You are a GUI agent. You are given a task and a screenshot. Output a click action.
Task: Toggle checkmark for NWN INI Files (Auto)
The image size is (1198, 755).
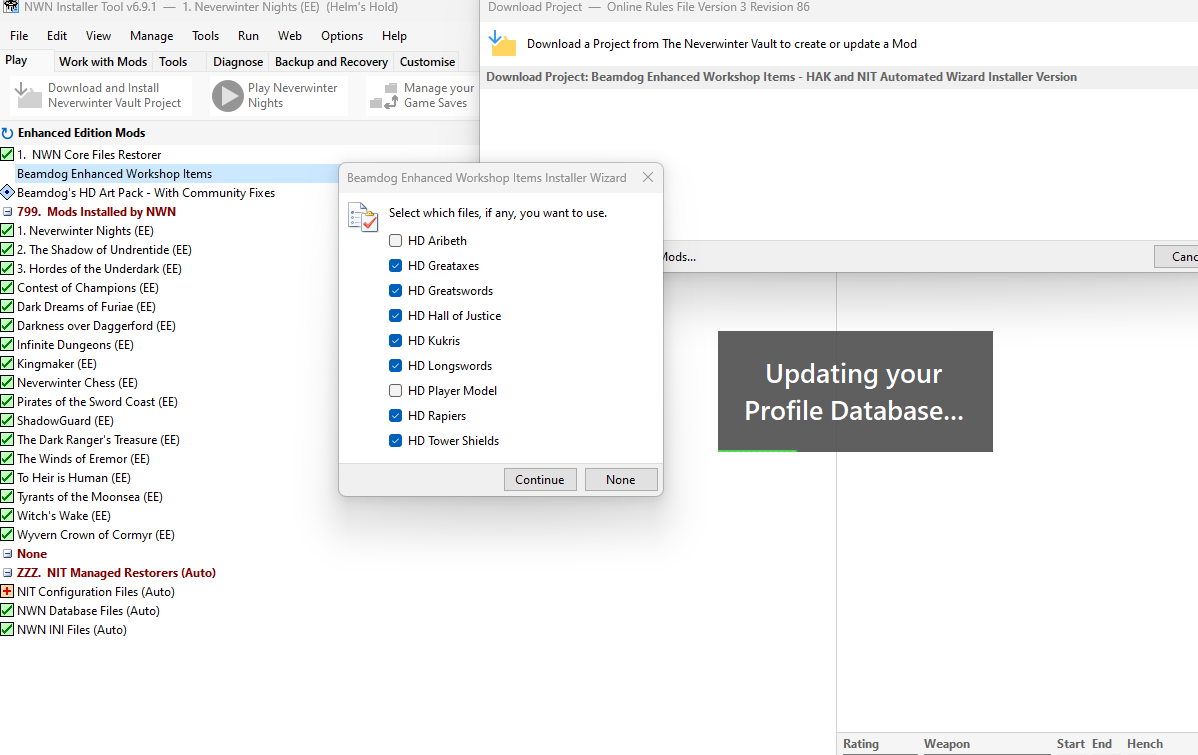click(x=8, y=630)
